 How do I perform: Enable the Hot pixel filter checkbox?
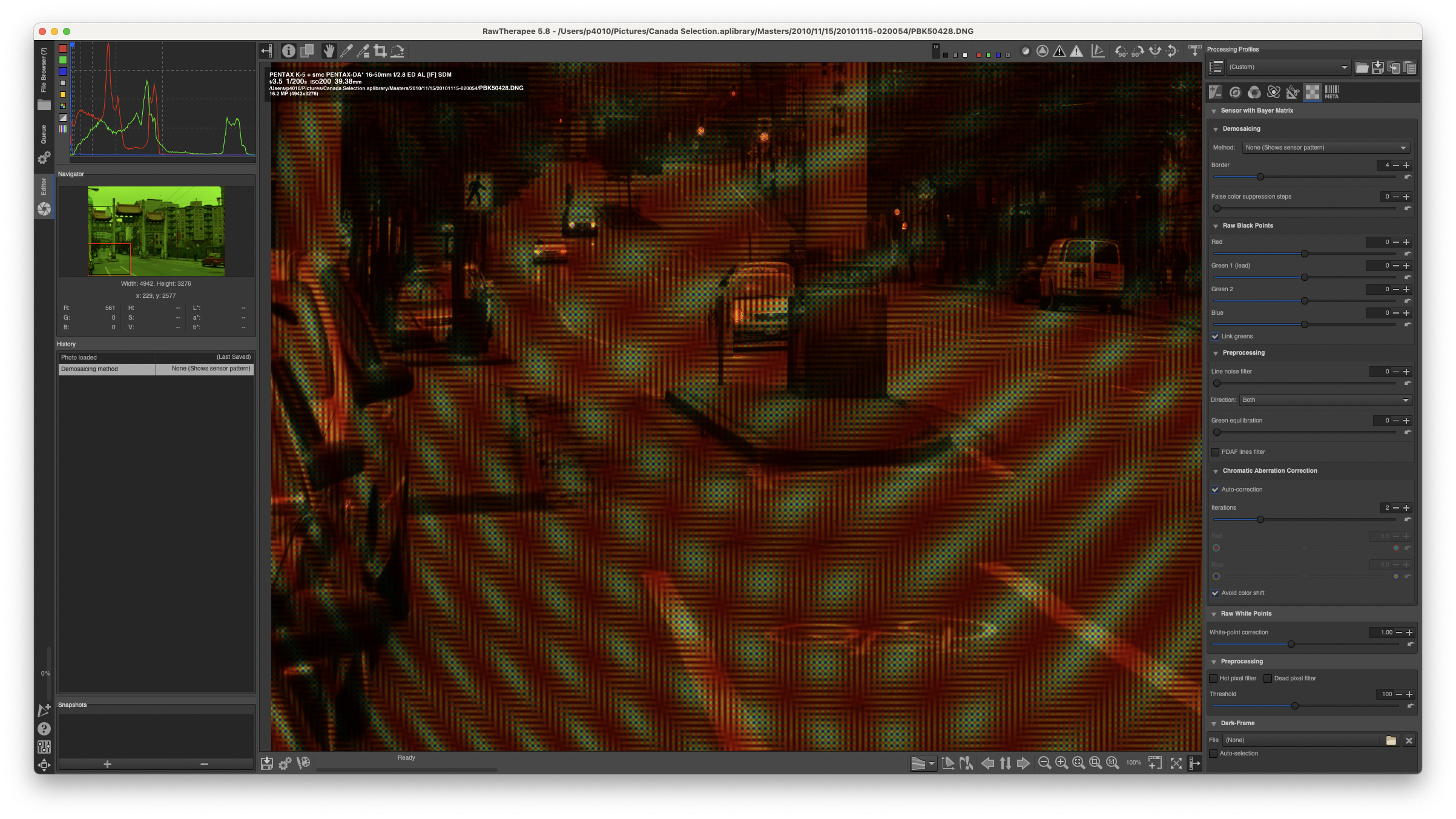click(x=1213, y=679)
